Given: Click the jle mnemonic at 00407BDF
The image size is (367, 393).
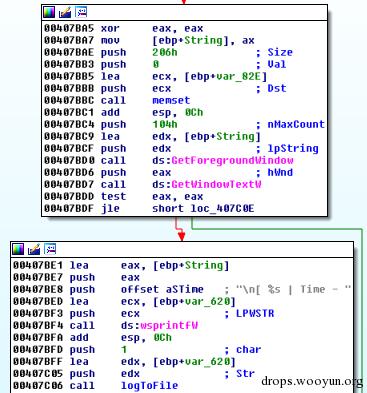Looking at the screenshot, I should click(x=110, y=209).
